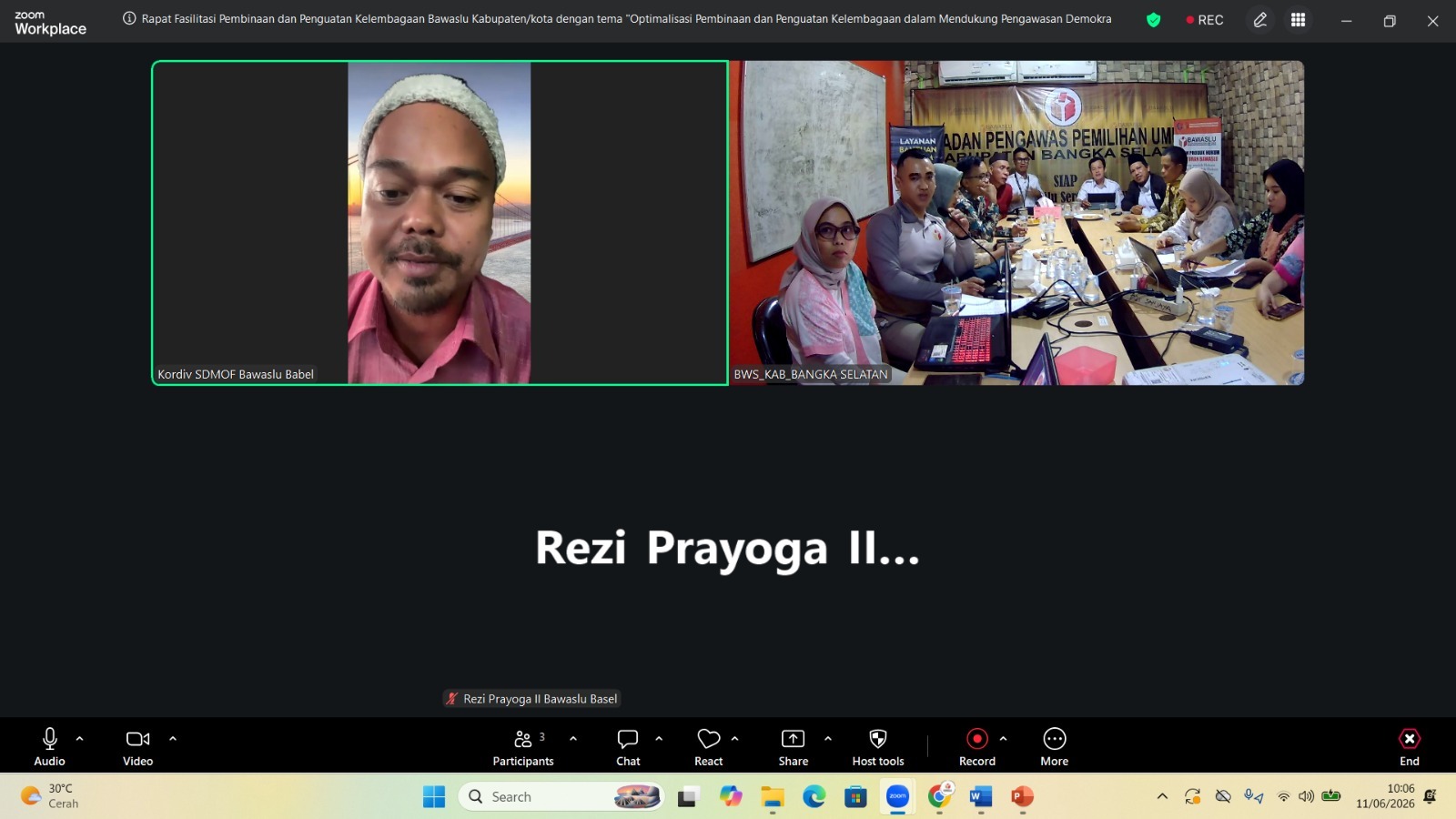Expand the React options arrow
Viewport: 1456px width, 819px height.
735,739
